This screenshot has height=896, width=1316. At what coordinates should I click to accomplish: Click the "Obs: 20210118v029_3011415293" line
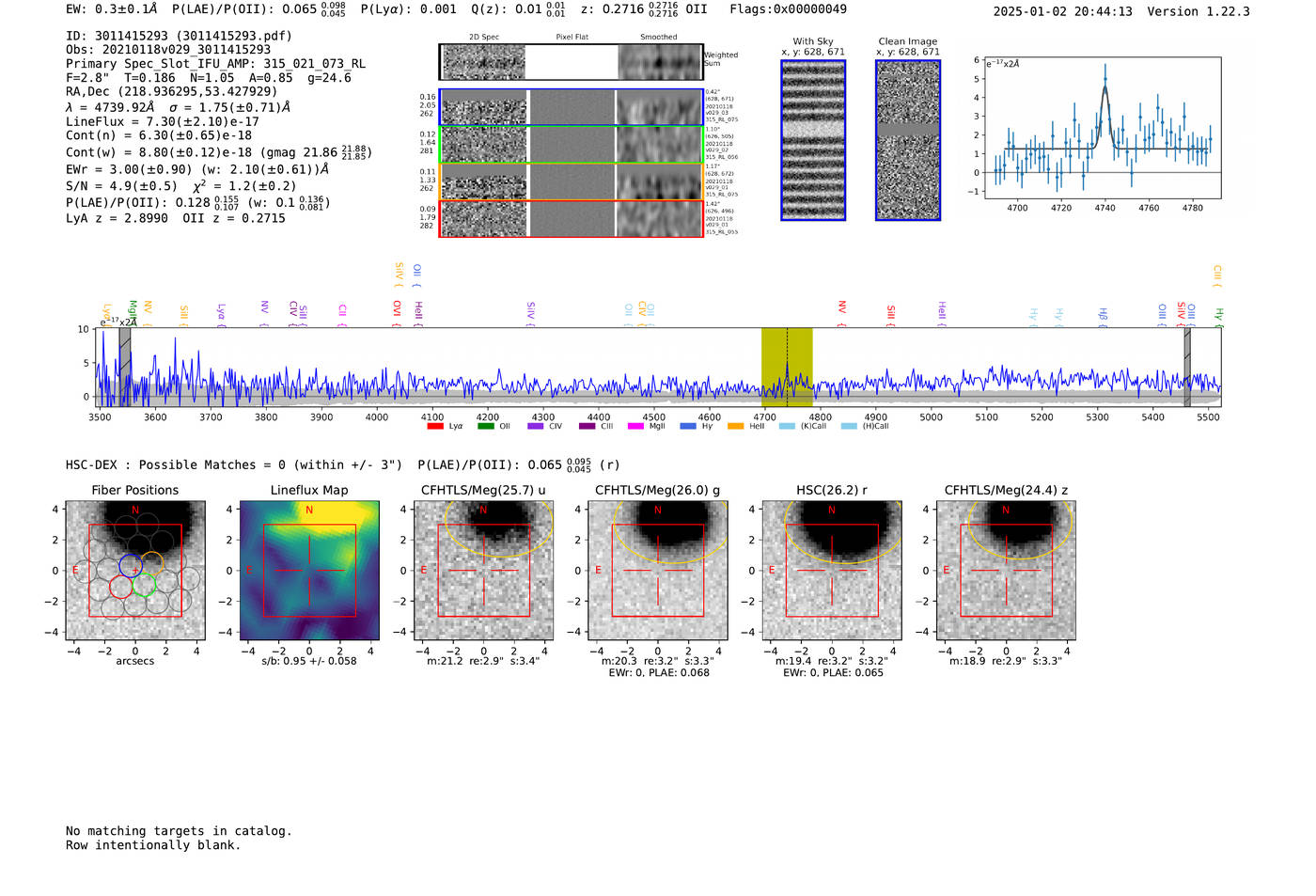tap(168, 50)
